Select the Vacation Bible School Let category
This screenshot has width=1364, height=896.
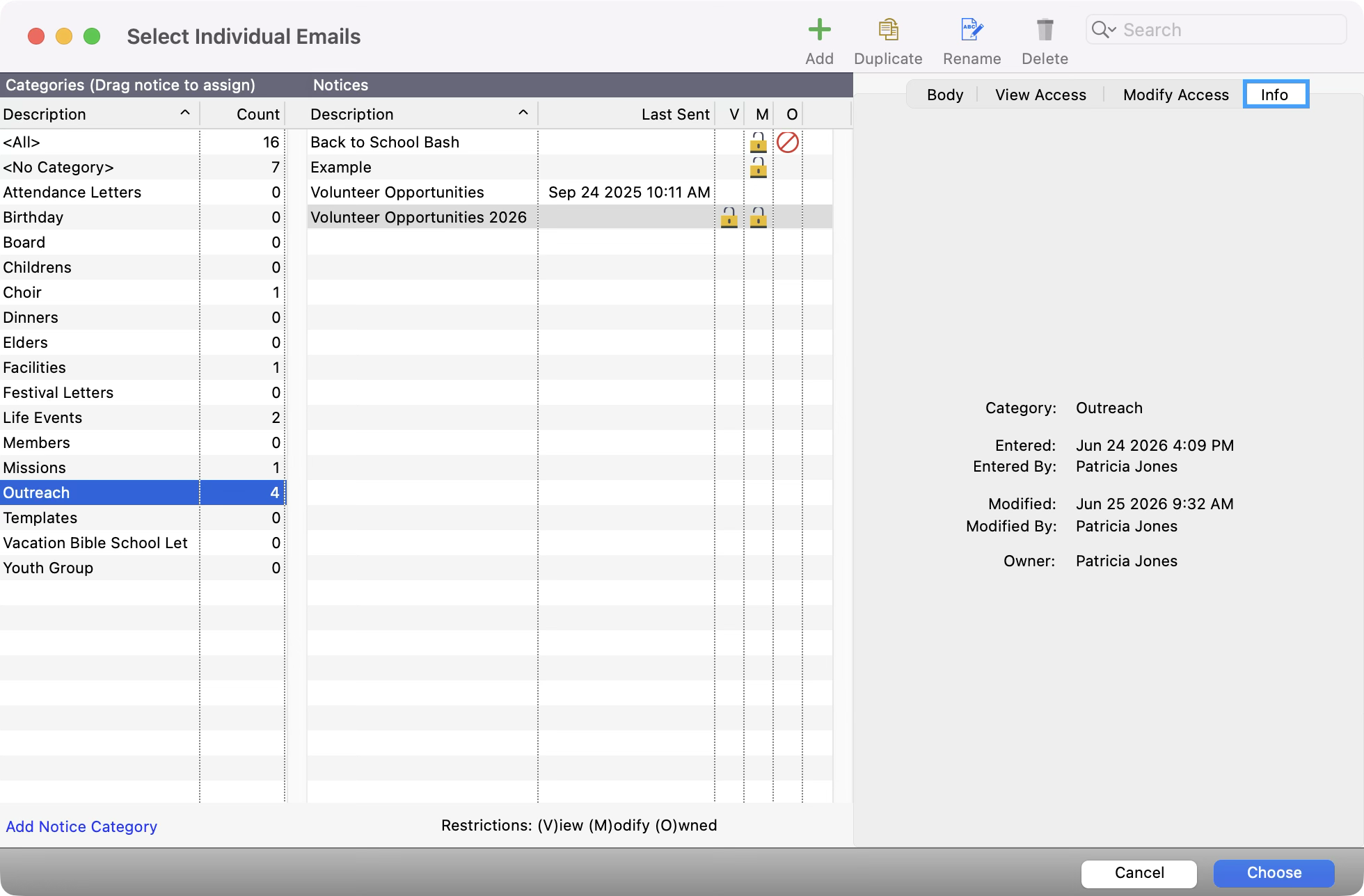(143, 543)
